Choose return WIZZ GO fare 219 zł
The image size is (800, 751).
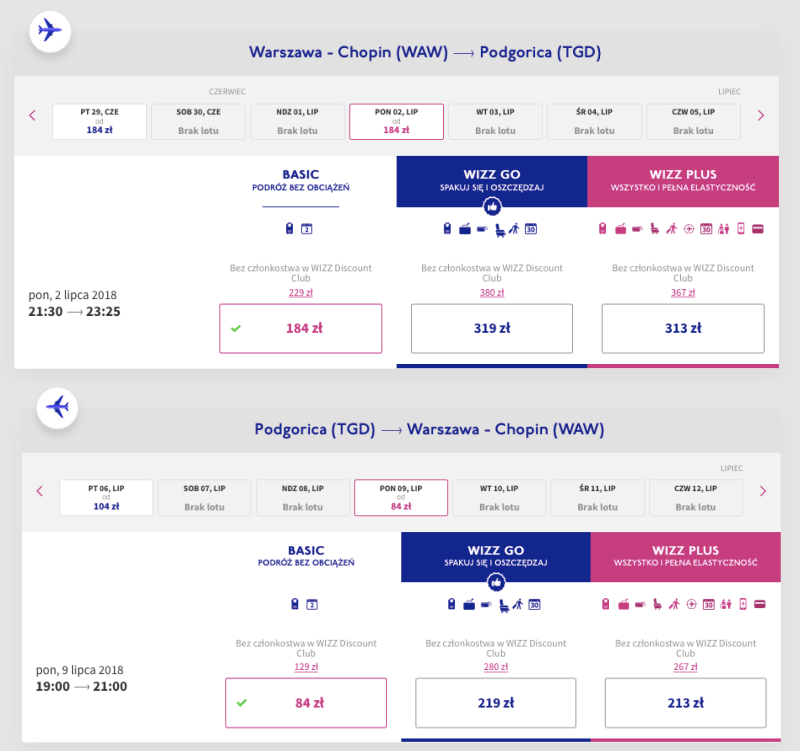(496, 703)
